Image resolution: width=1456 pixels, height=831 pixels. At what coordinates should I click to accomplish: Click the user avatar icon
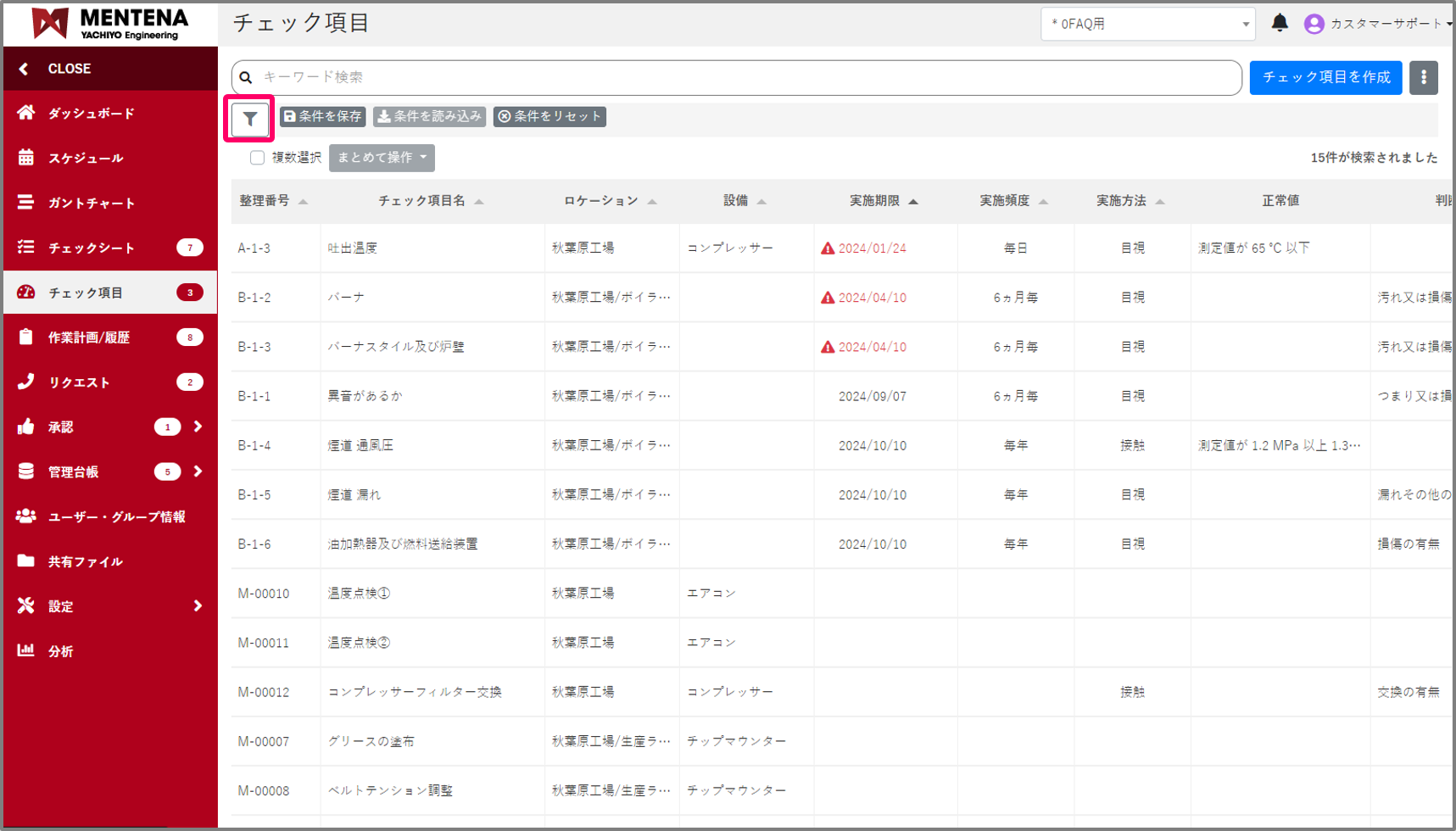pos(1314,24)
